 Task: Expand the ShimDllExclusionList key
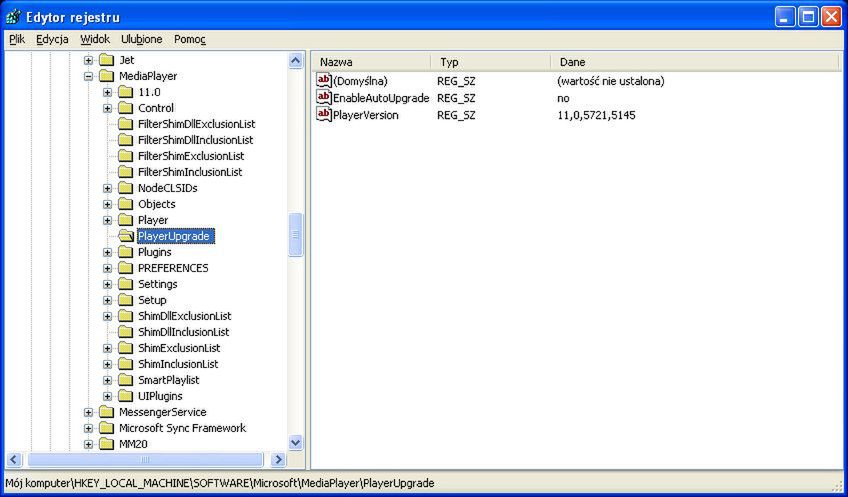click(x=107, y=316)
